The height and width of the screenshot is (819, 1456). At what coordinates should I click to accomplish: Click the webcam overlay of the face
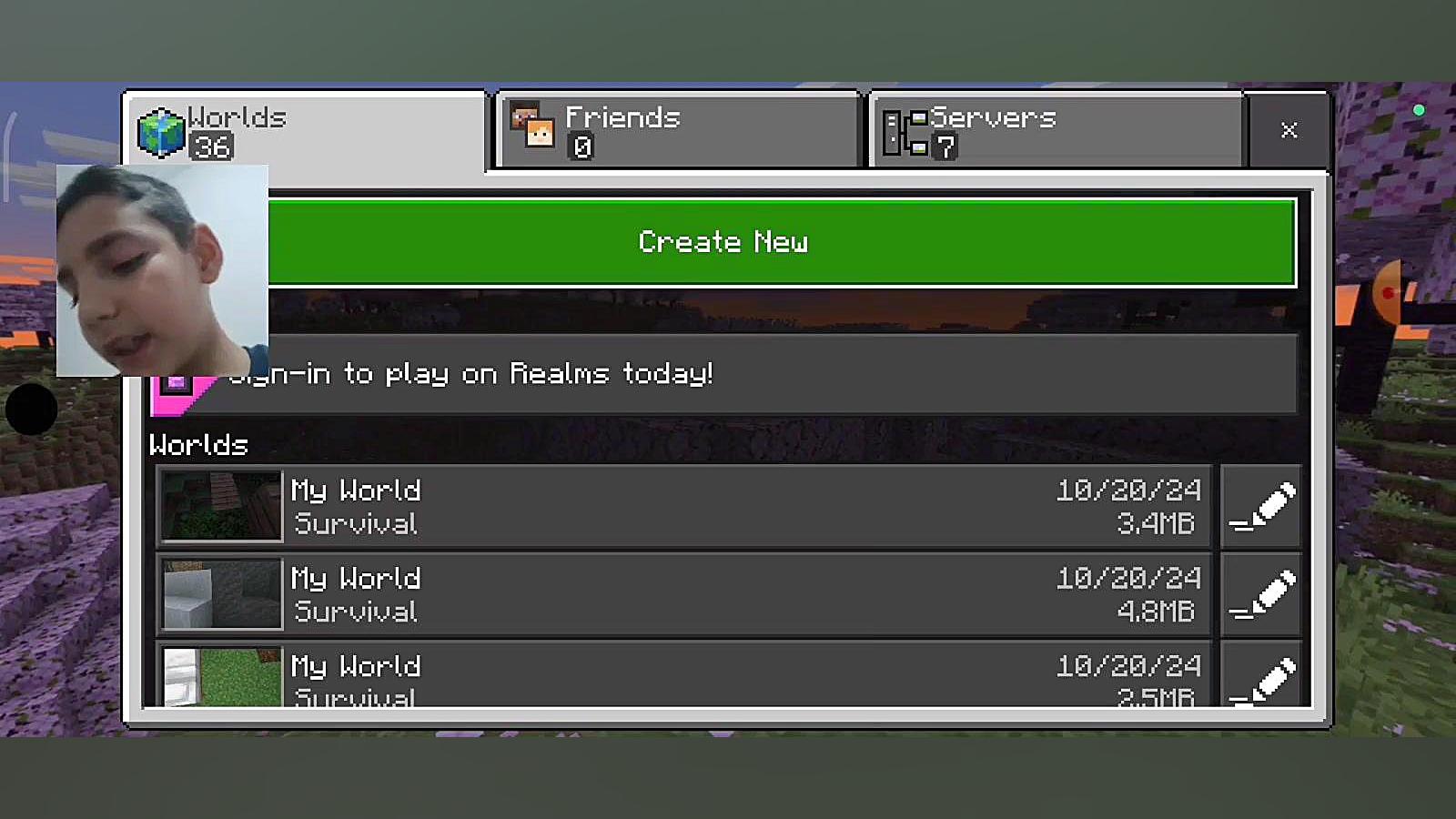162,270
